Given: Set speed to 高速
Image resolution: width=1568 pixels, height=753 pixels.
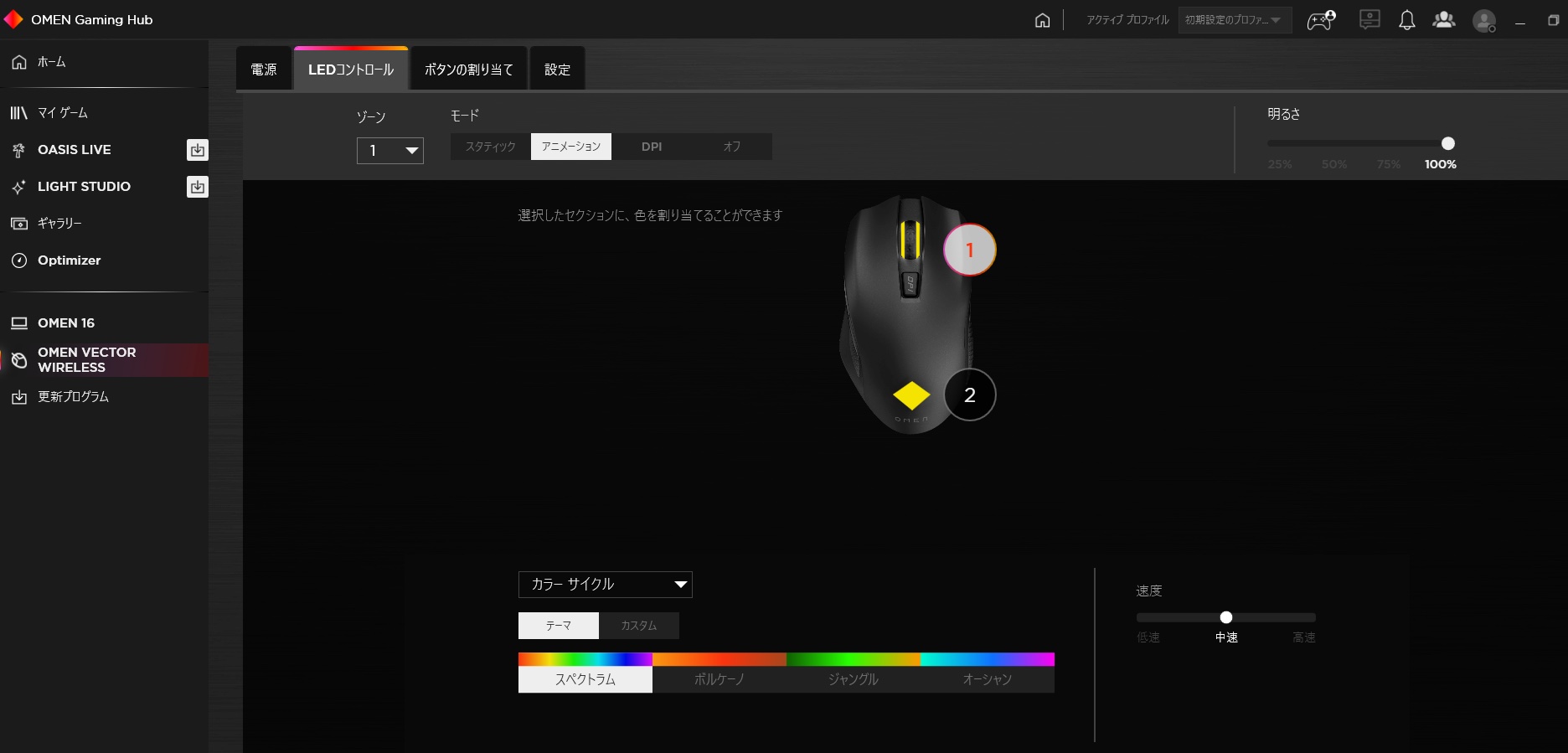Looking at the screenshot, I should click(x=1304, y=637).
